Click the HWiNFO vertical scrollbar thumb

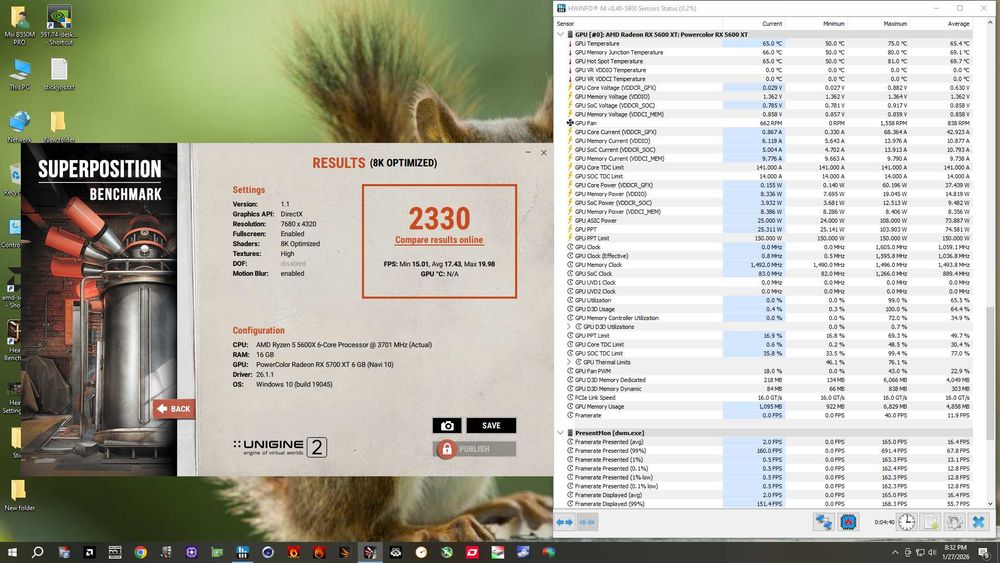990,372
